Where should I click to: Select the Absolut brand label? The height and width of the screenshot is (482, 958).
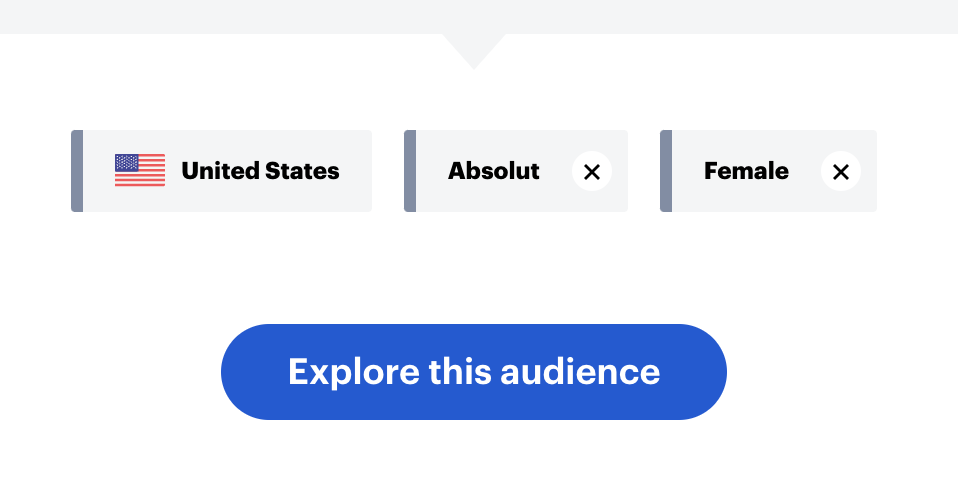point(494,171)
